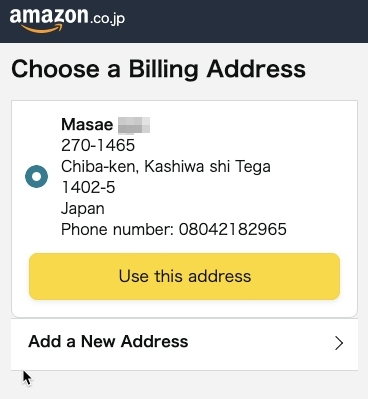Click the pixelated surname next to Masae
This screenshot has height=399, width=368.
(x=134, y=125)
